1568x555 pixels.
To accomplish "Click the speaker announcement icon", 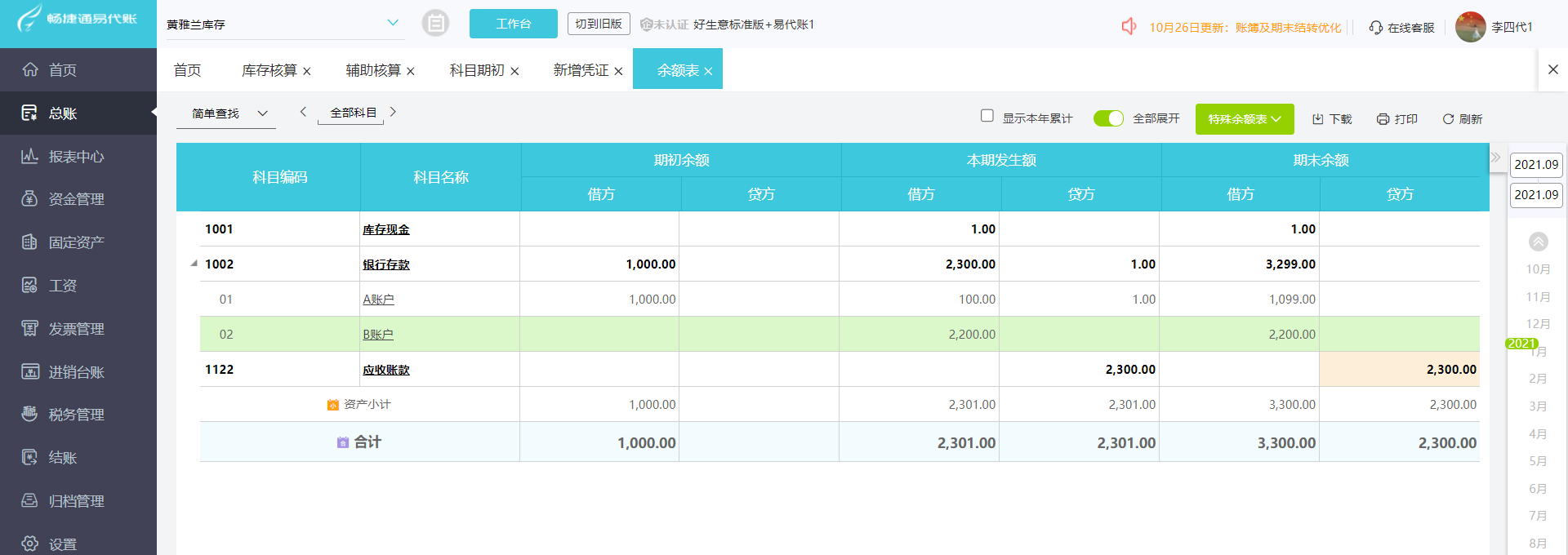I will tap(1129, 27).
